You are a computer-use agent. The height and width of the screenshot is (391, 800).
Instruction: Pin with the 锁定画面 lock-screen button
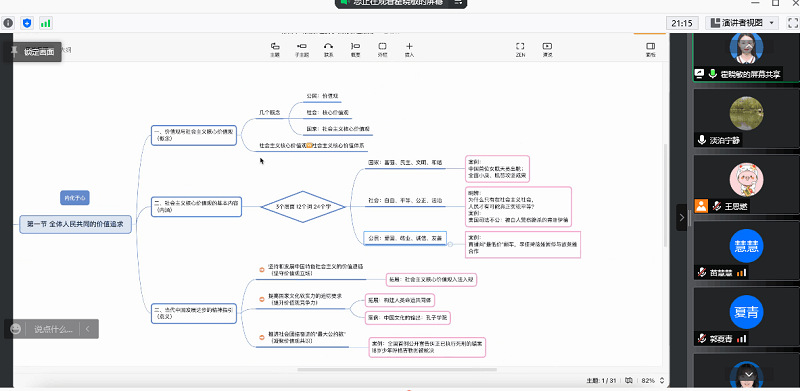pyautogui.click(x=33, y=52)
